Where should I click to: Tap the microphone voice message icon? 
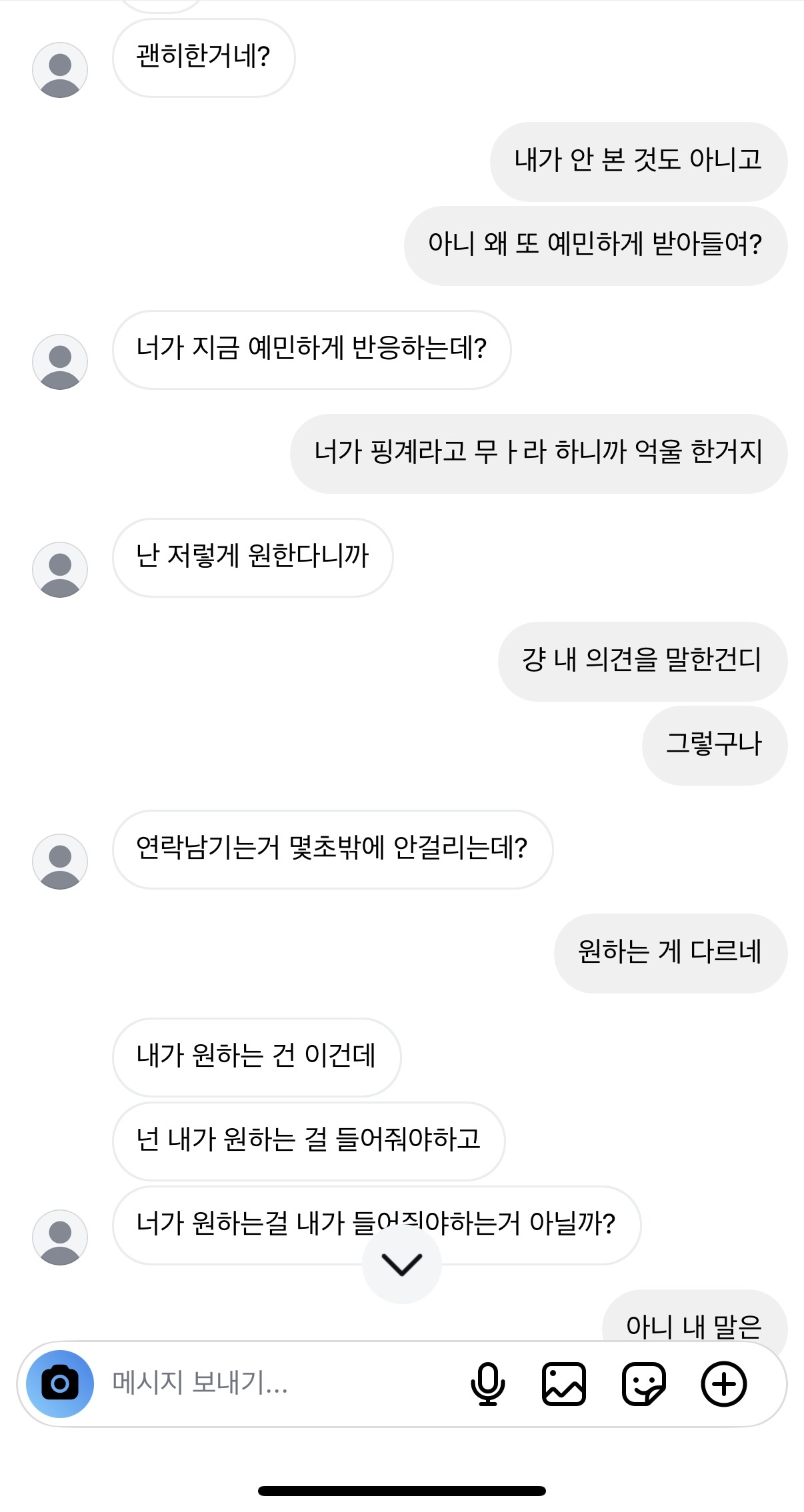487,1384
